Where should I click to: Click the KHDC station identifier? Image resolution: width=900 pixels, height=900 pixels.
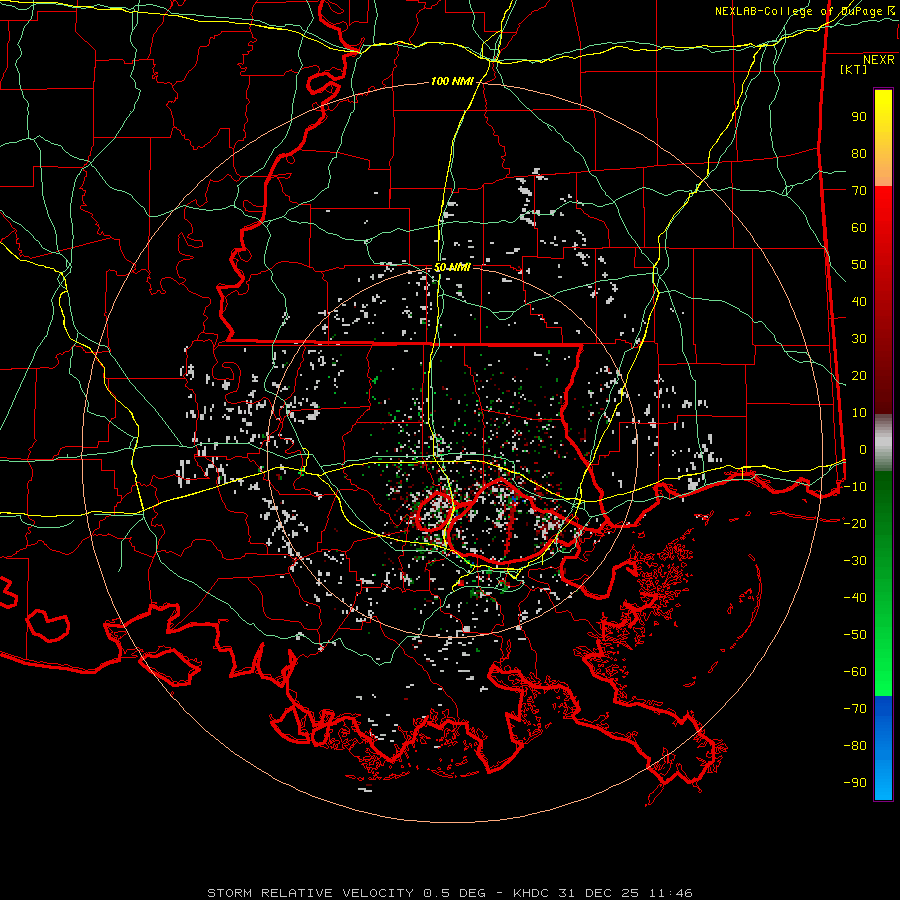[531, 893]
